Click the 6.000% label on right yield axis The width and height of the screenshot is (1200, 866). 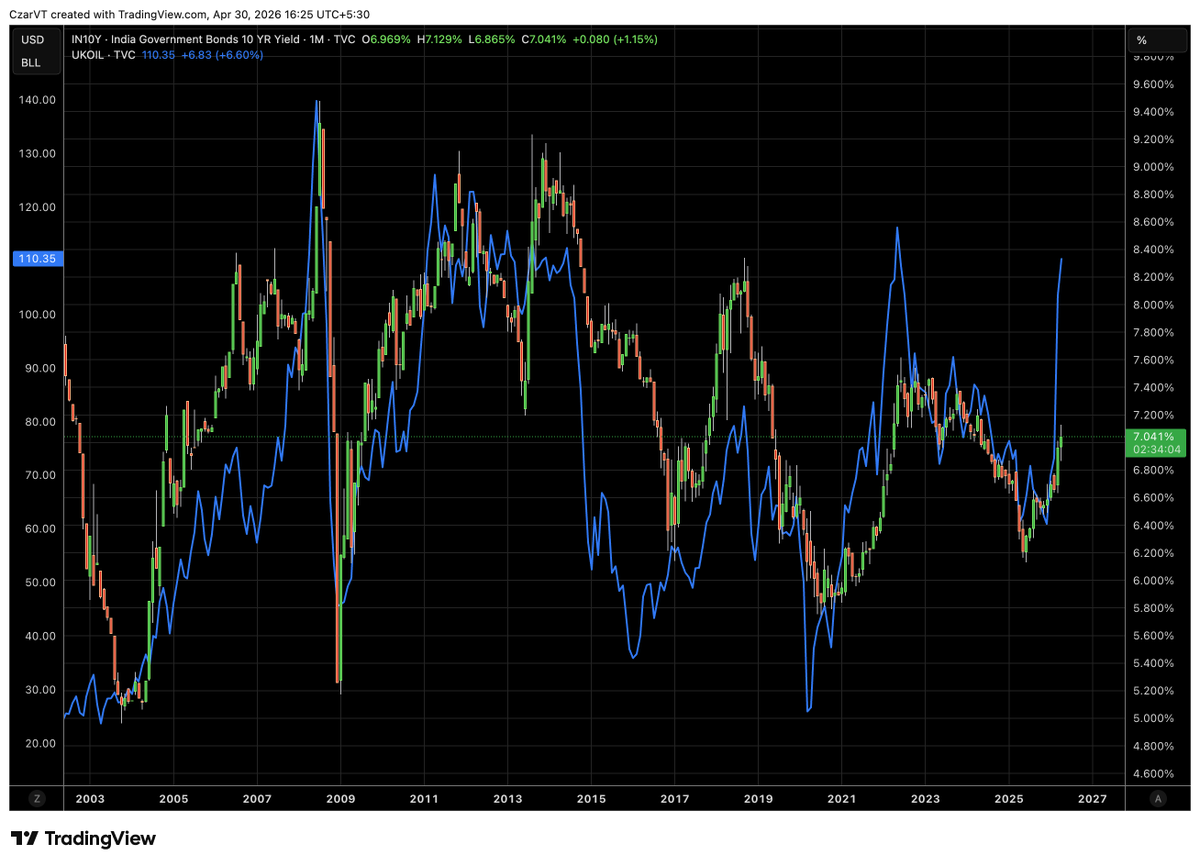click(x=1151, y=581)
